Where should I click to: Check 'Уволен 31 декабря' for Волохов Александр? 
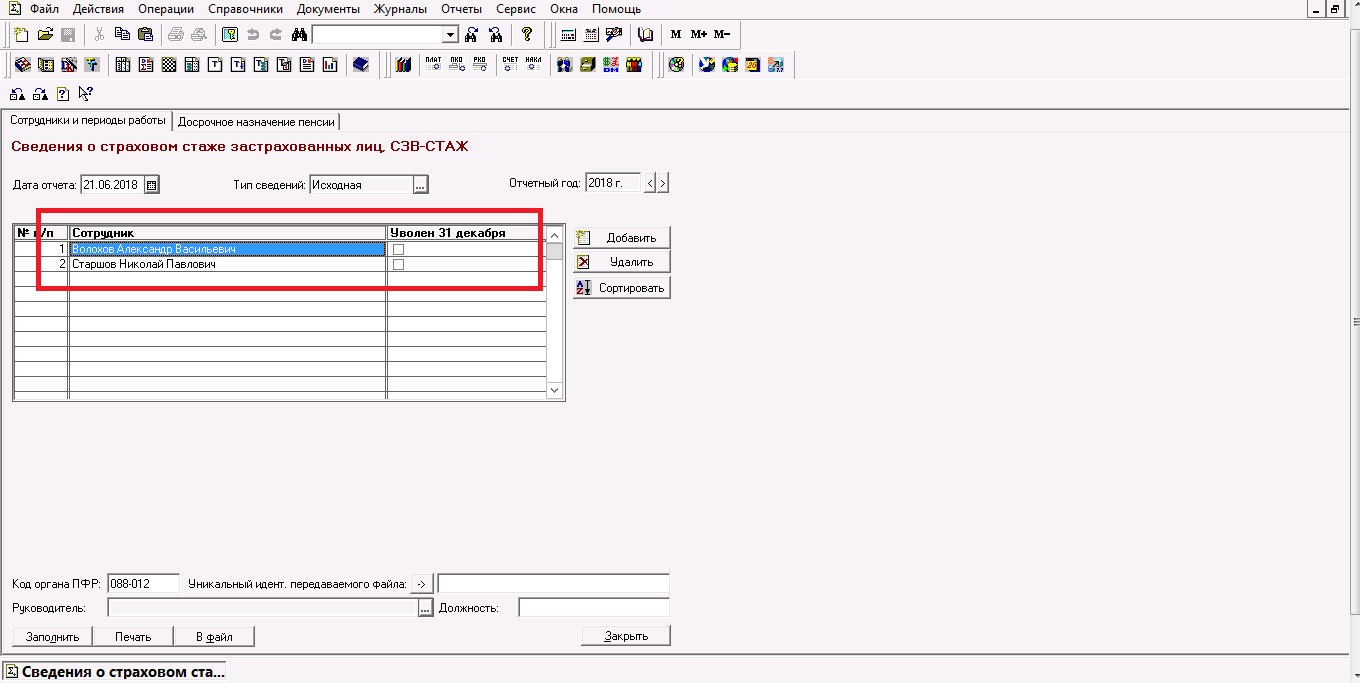click(x=398, y=249)
